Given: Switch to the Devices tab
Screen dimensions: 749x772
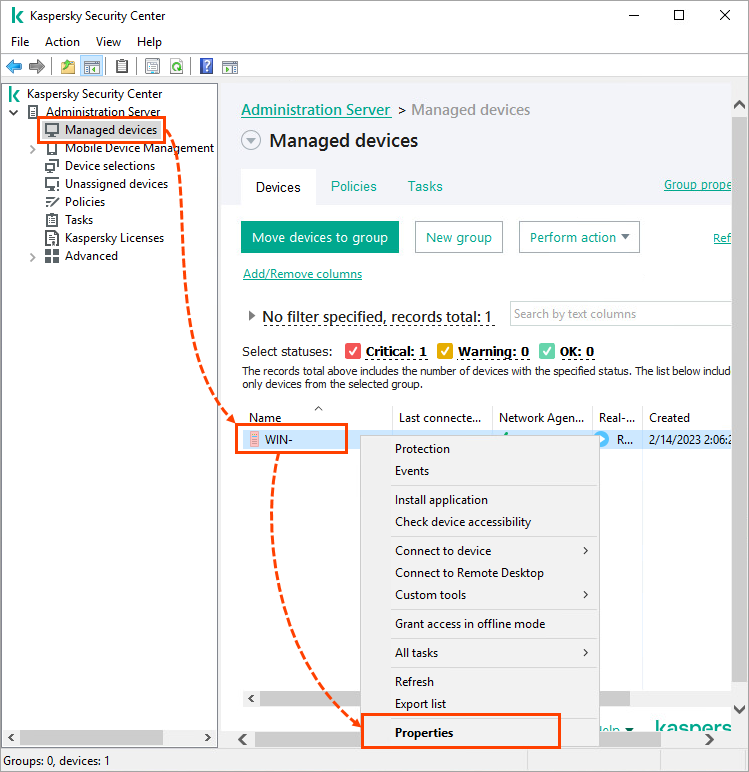Looking at the screenshot, I should coord(278,187).
